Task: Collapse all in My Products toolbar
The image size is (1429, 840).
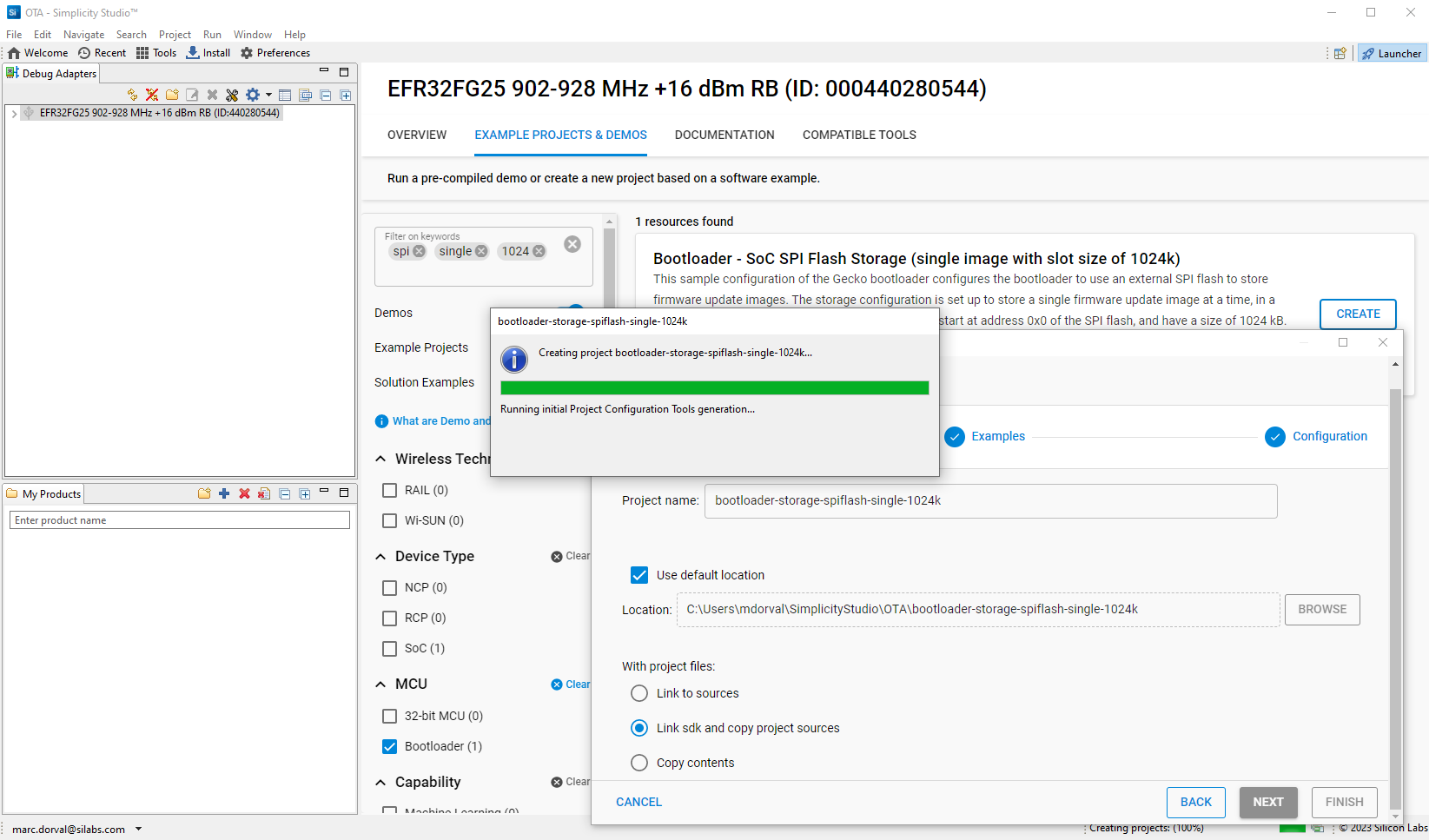Action: pos(284,493)
